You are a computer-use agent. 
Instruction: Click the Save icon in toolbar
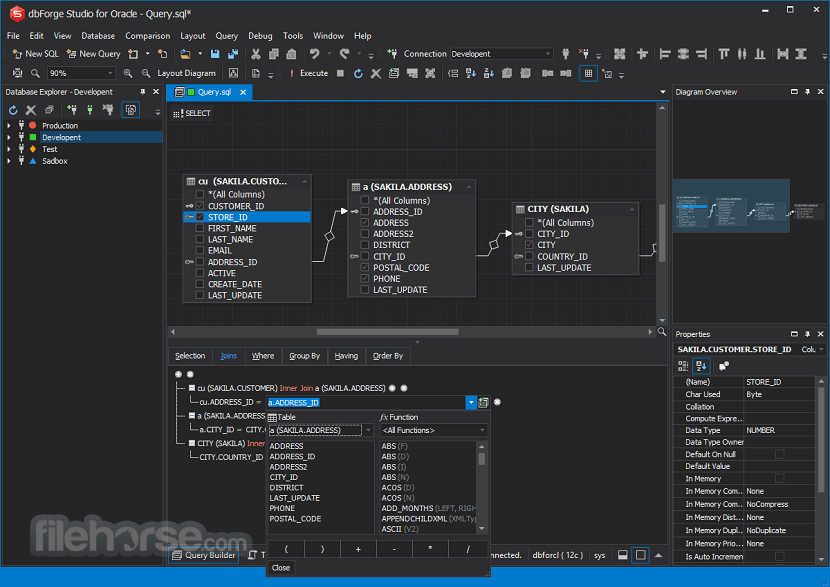215,53
